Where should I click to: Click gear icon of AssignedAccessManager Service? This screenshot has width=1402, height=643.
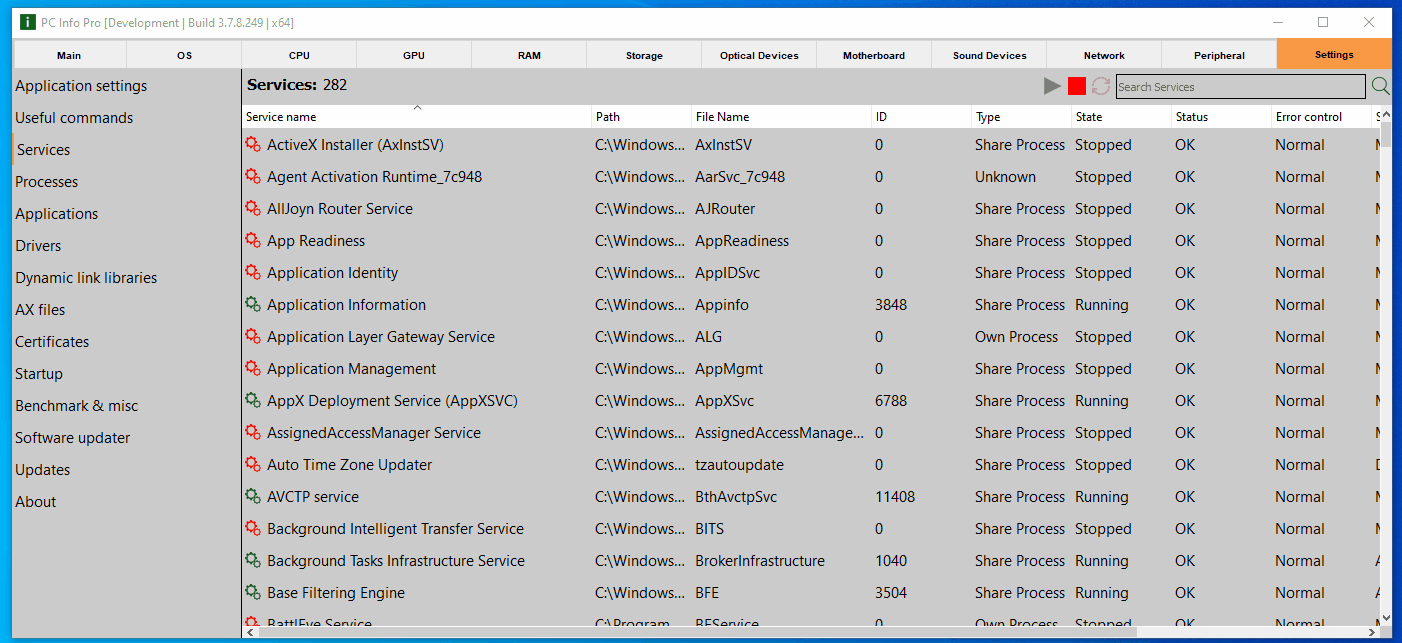[x=253, y=433]
